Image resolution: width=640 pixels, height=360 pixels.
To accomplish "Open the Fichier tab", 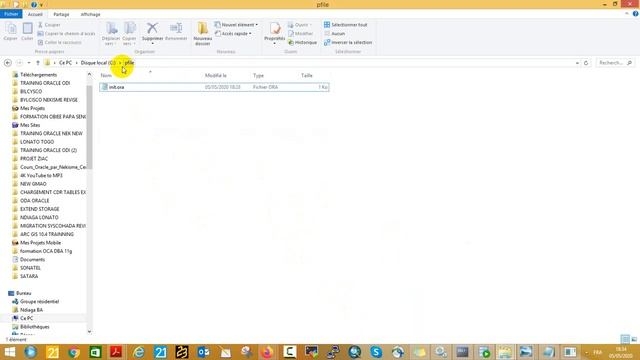I will pos(11,14).
